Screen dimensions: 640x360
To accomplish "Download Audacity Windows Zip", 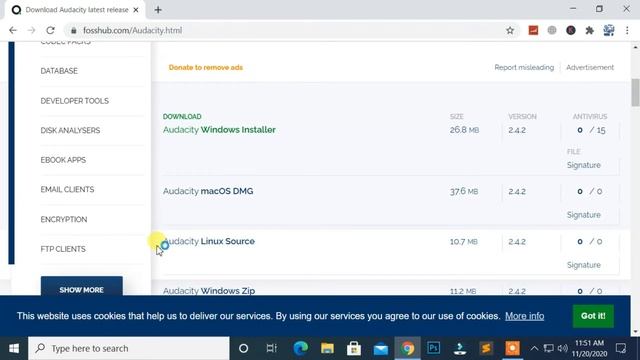I will click(209, 291).
